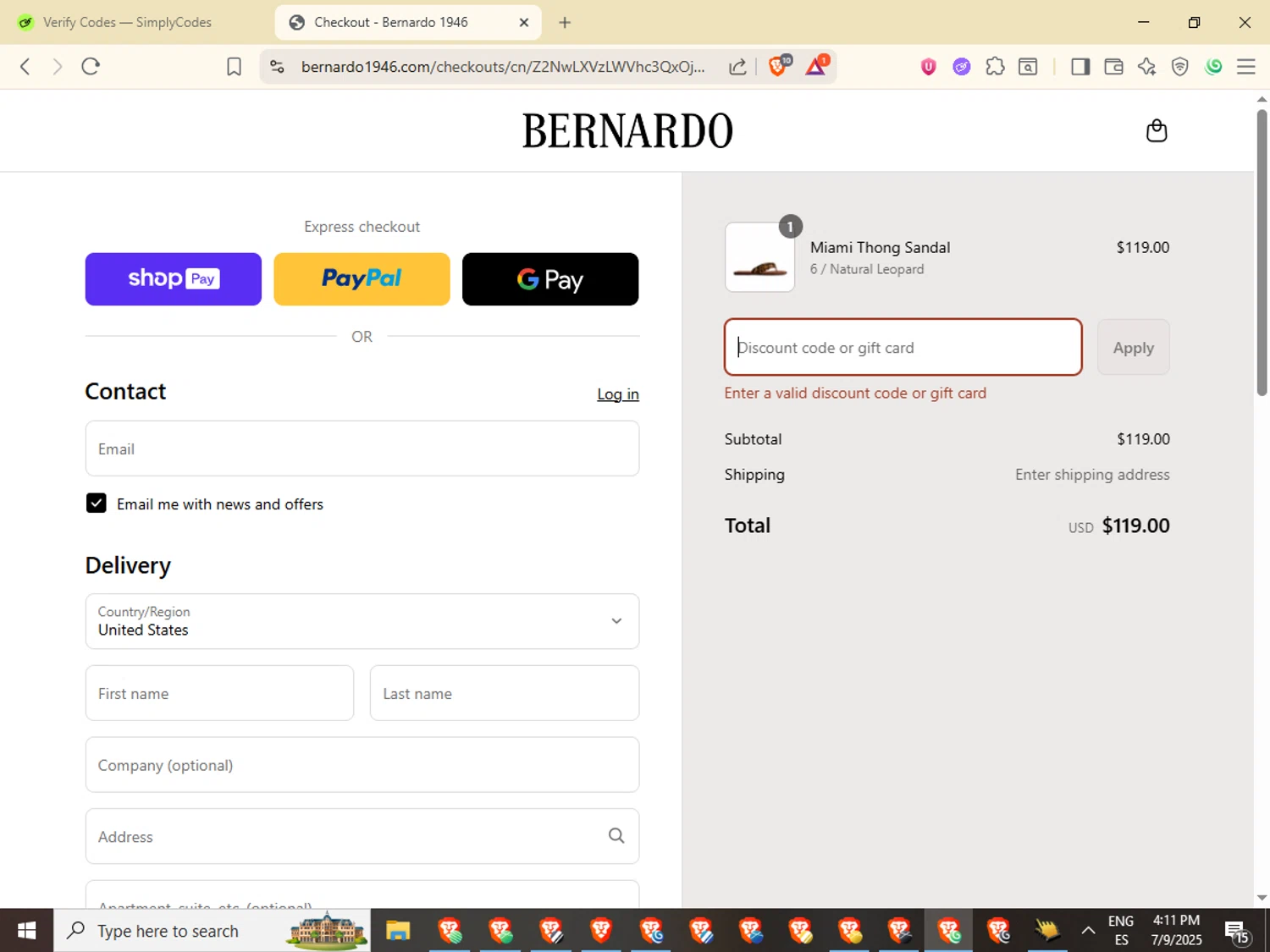
Task: Expand the Country/Region dropdown
Action: [x=362, y=621]
